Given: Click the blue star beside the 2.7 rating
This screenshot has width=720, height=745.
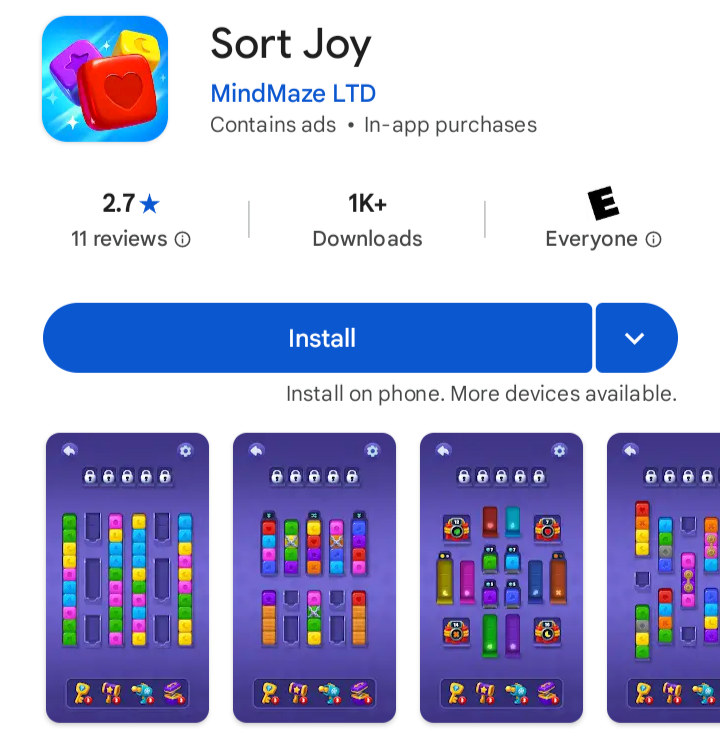Looking at the screenshot, I should [150, 204].
